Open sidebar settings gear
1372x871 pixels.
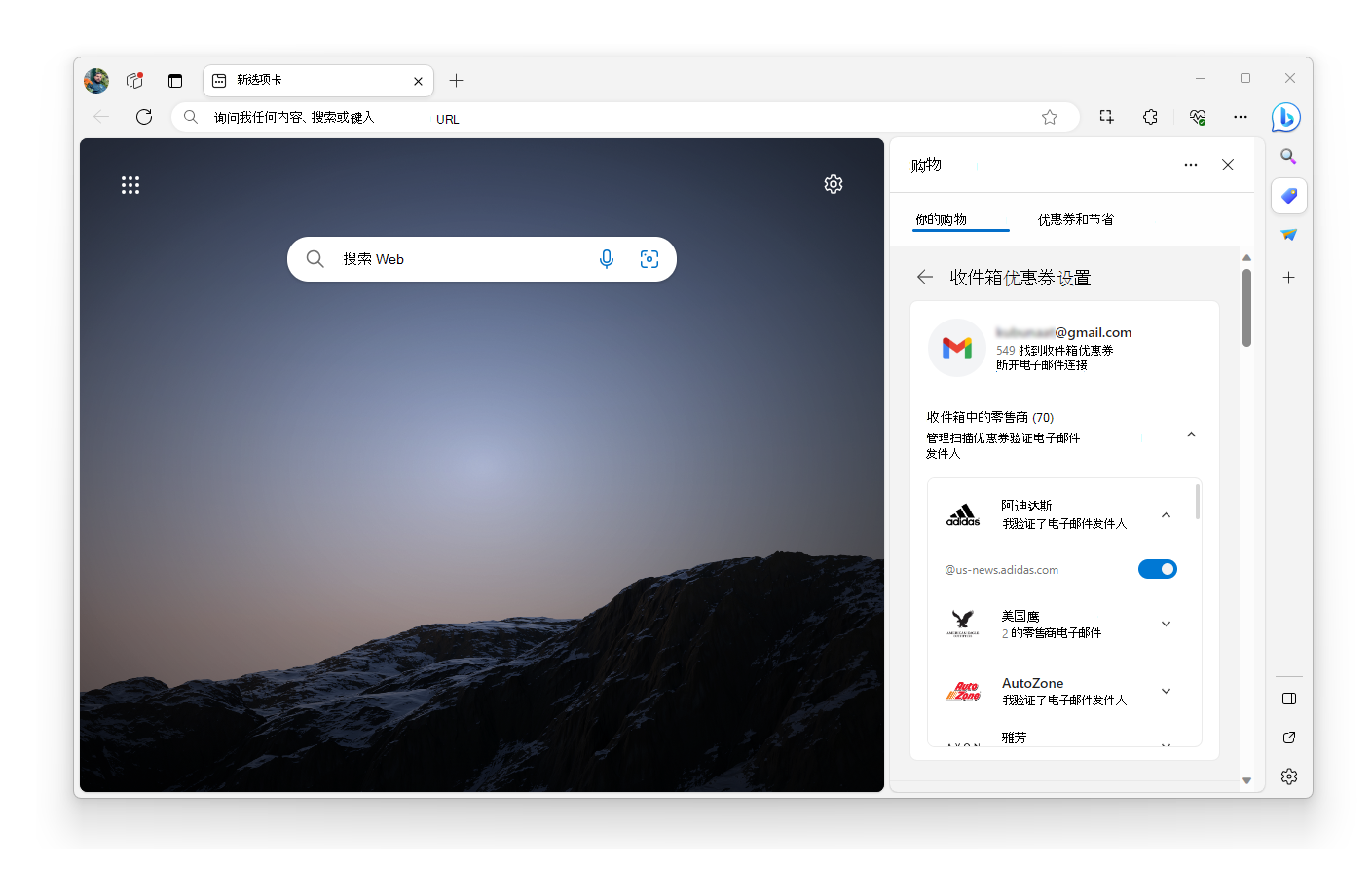pyautogui.click(x=1289, y=776)
